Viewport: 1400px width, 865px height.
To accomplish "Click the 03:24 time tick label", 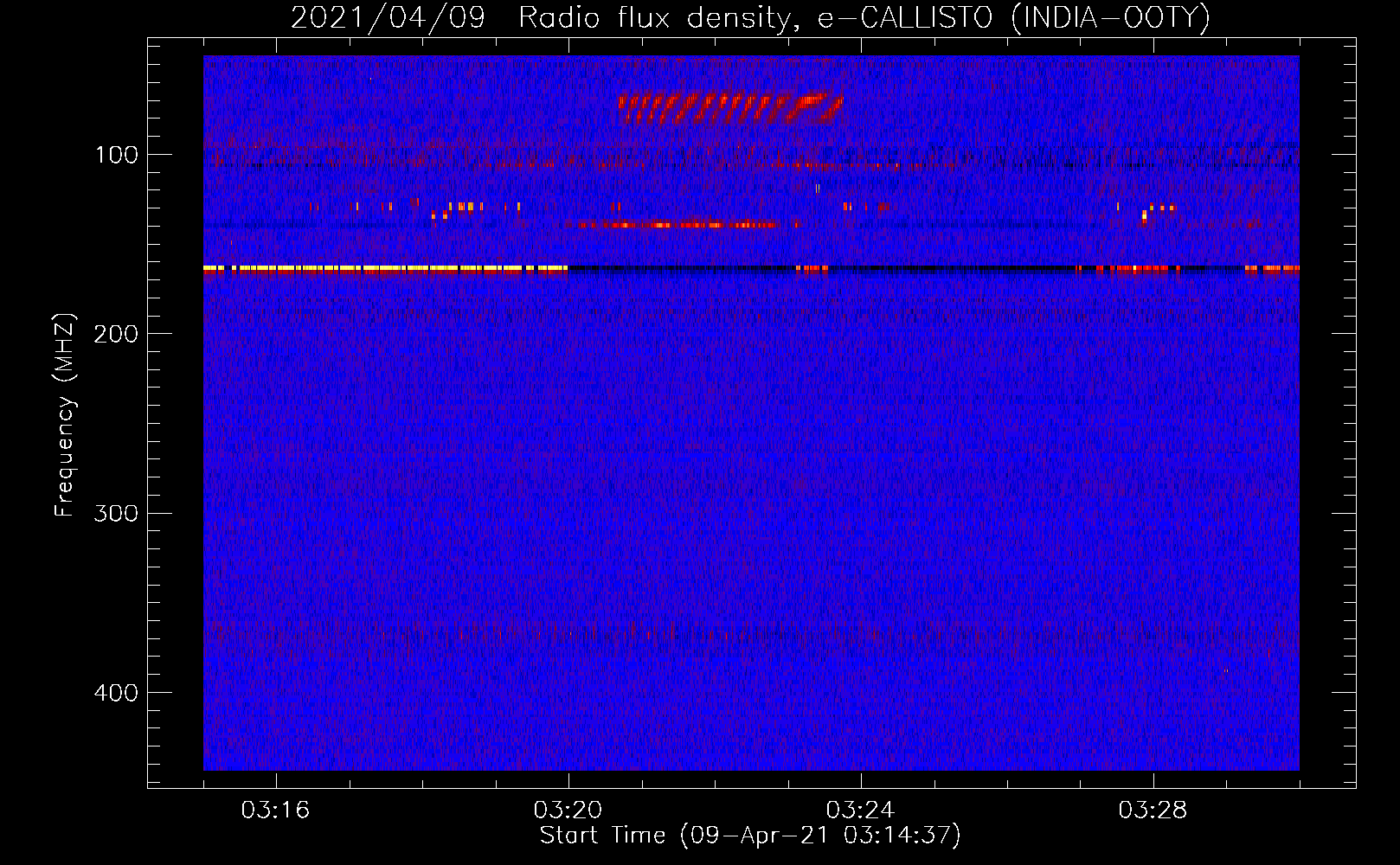I will tap(860, 811).
